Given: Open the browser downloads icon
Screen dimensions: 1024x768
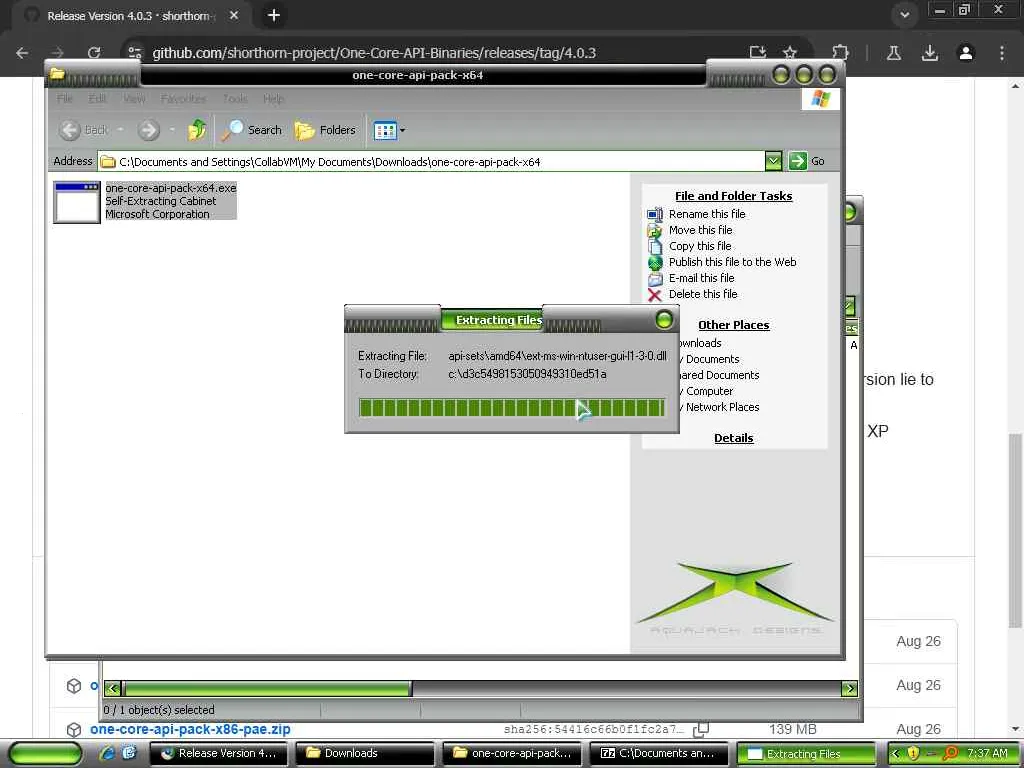Looking at the screenshot, I should tap(930, 53).
